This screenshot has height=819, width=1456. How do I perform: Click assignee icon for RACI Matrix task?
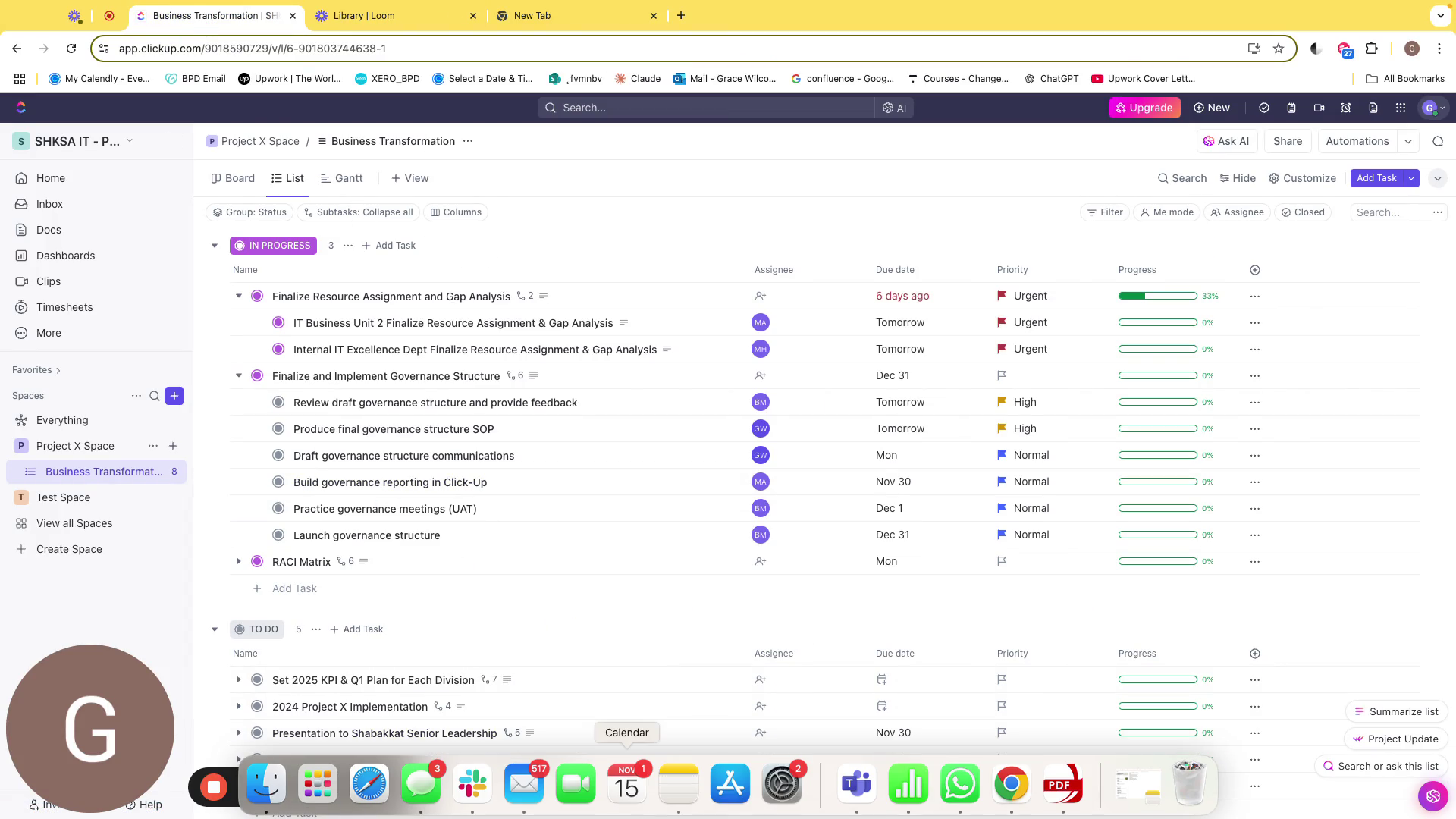click(x=760, y=561)
